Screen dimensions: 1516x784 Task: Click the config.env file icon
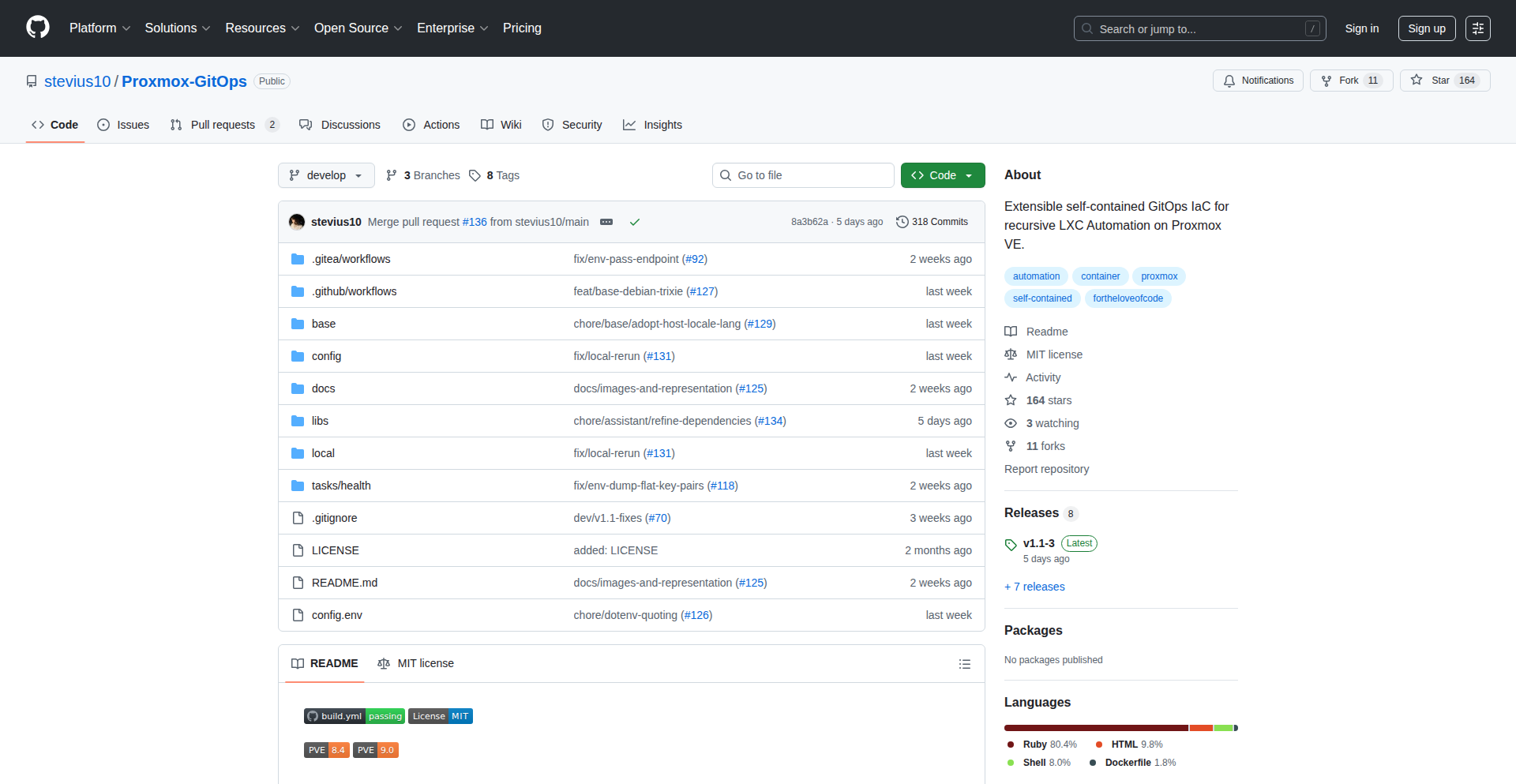click(298, 615)
